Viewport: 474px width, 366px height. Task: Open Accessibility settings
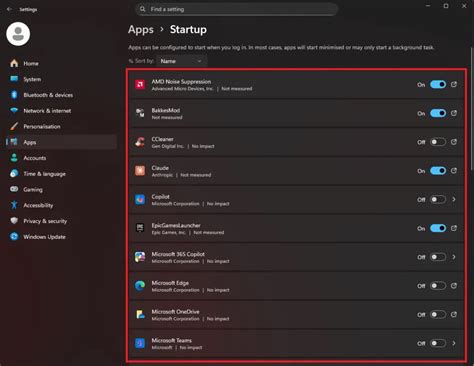[61, 205]
